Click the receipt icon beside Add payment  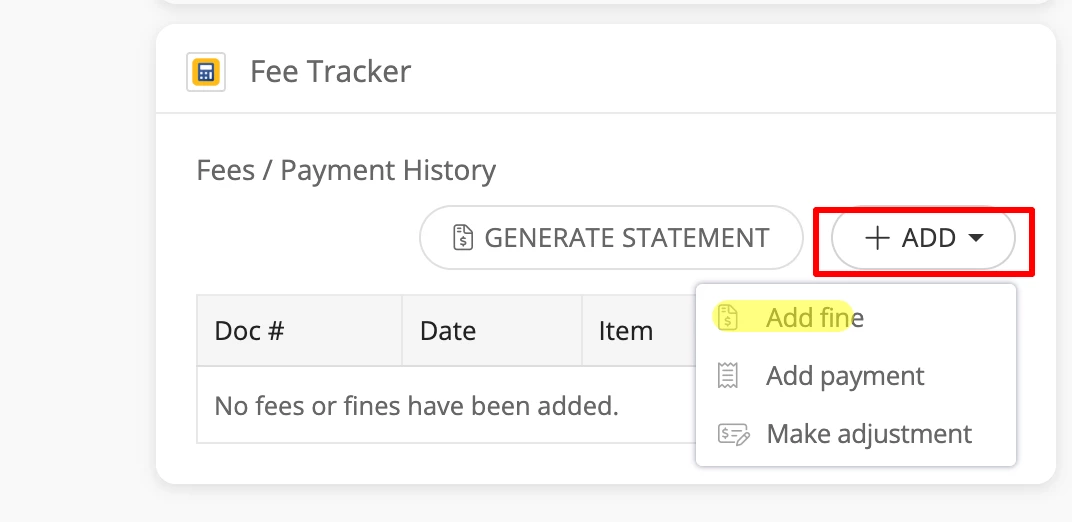[x=728, y=376]
